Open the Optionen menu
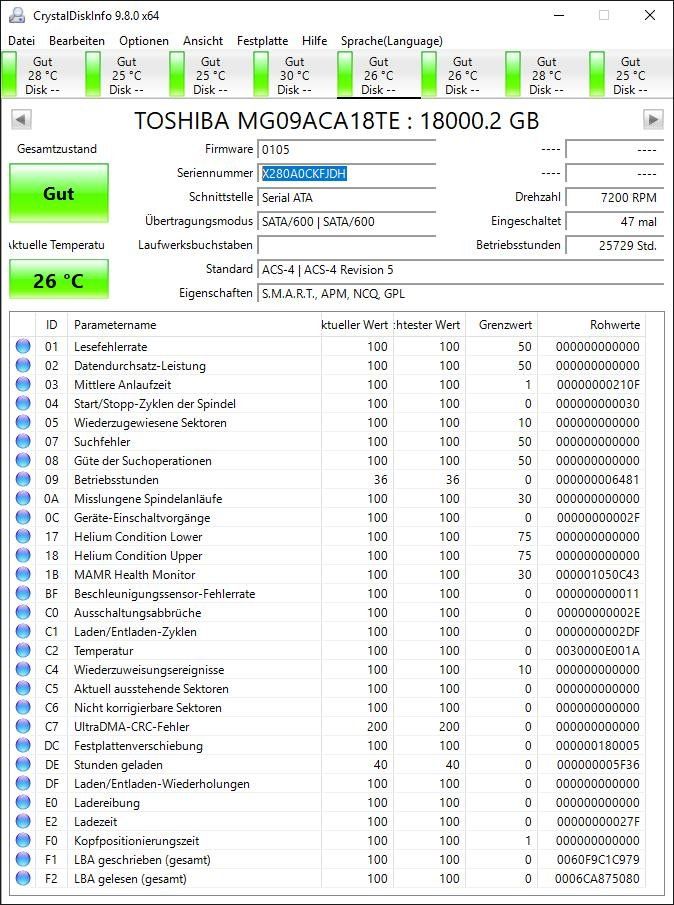Screen dimensions: 674x905 click(x=144, y=41)
